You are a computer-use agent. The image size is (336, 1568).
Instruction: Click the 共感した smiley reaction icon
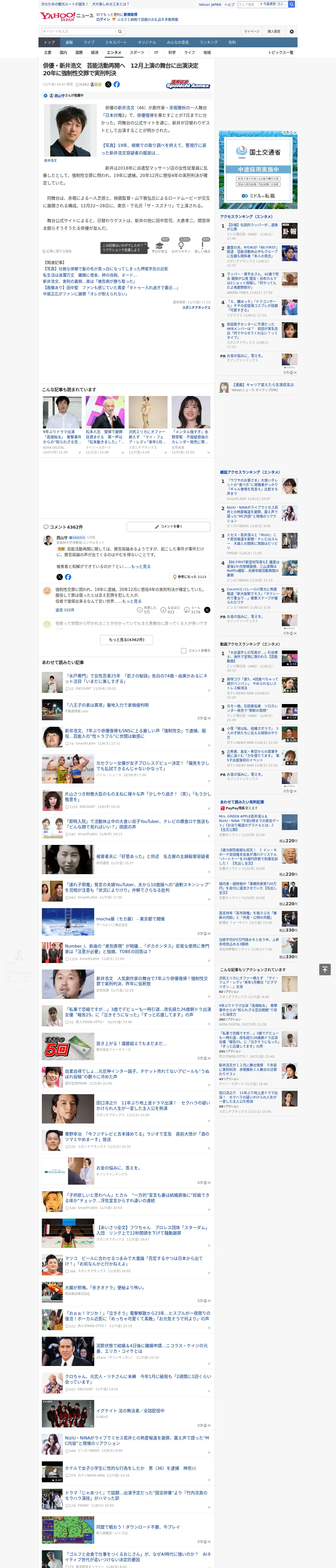[x=140, y=609]
